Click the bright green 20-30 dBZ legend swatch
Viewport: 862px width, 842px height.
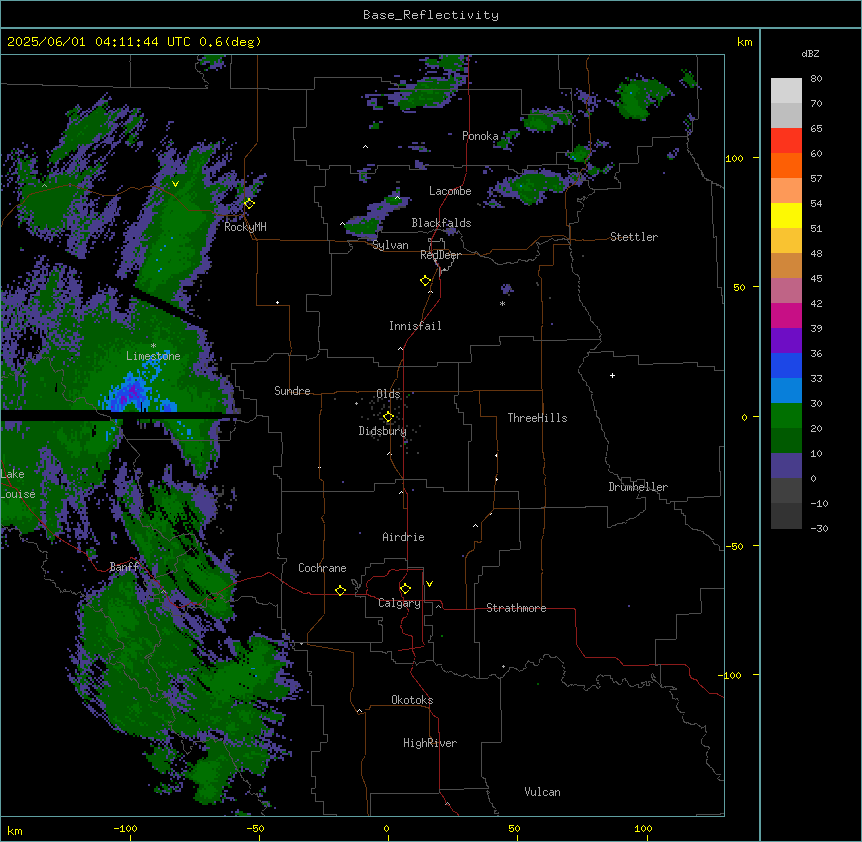pos(786,416)
